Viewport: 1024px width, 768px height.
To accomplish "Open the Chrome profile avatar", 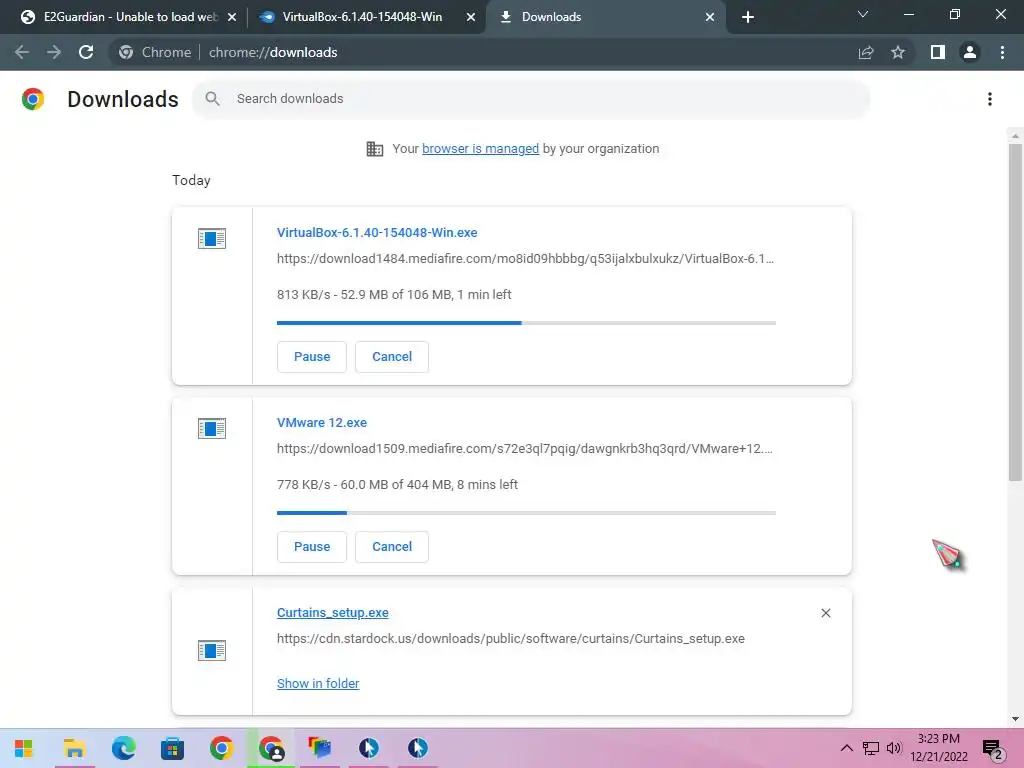I will [x=970, y=52].
